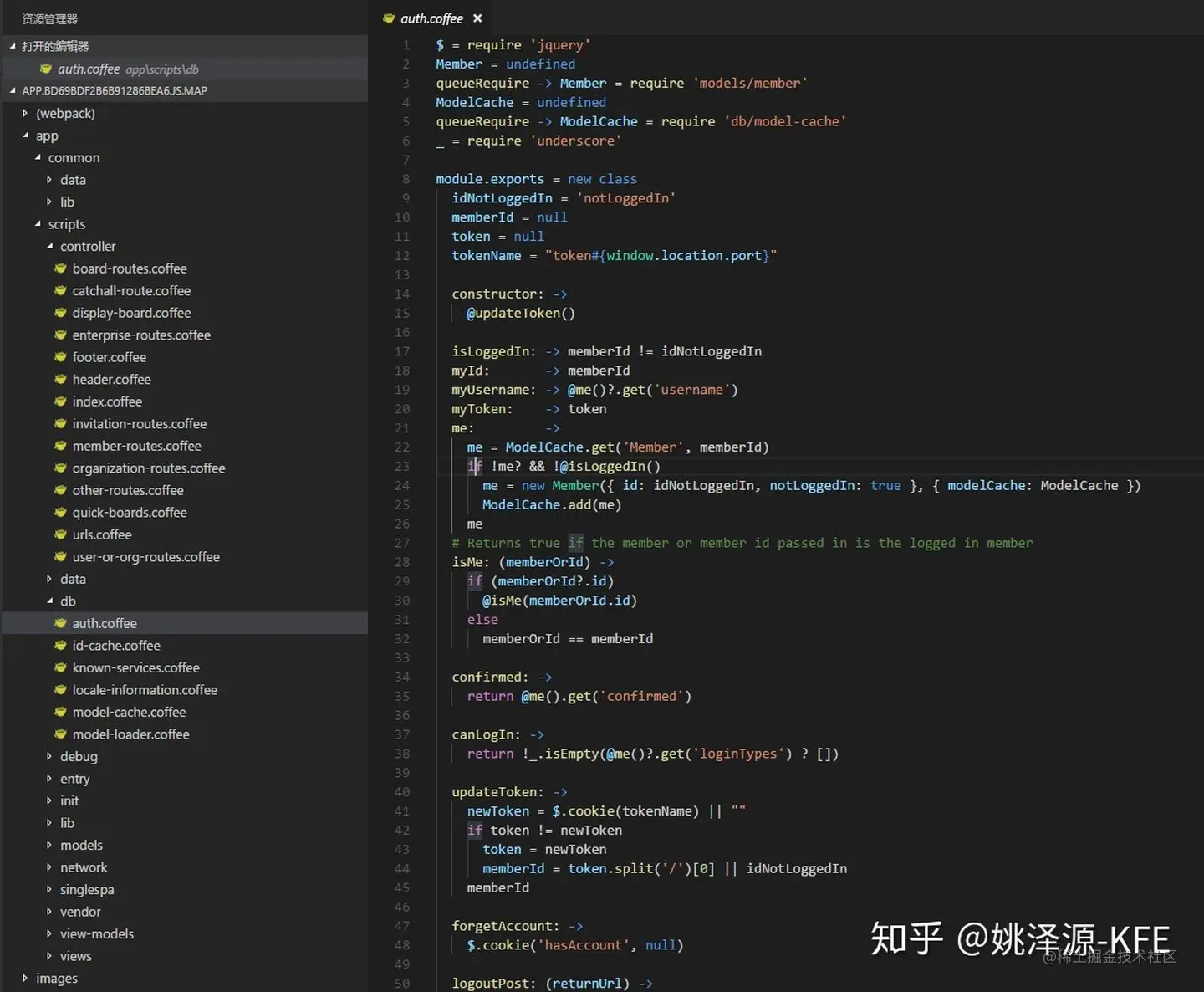Viewport: 1204px width, 992px height.
Task: Expand the view-models folder arrow
Action: pyautogui.click(x=49, y=933)
